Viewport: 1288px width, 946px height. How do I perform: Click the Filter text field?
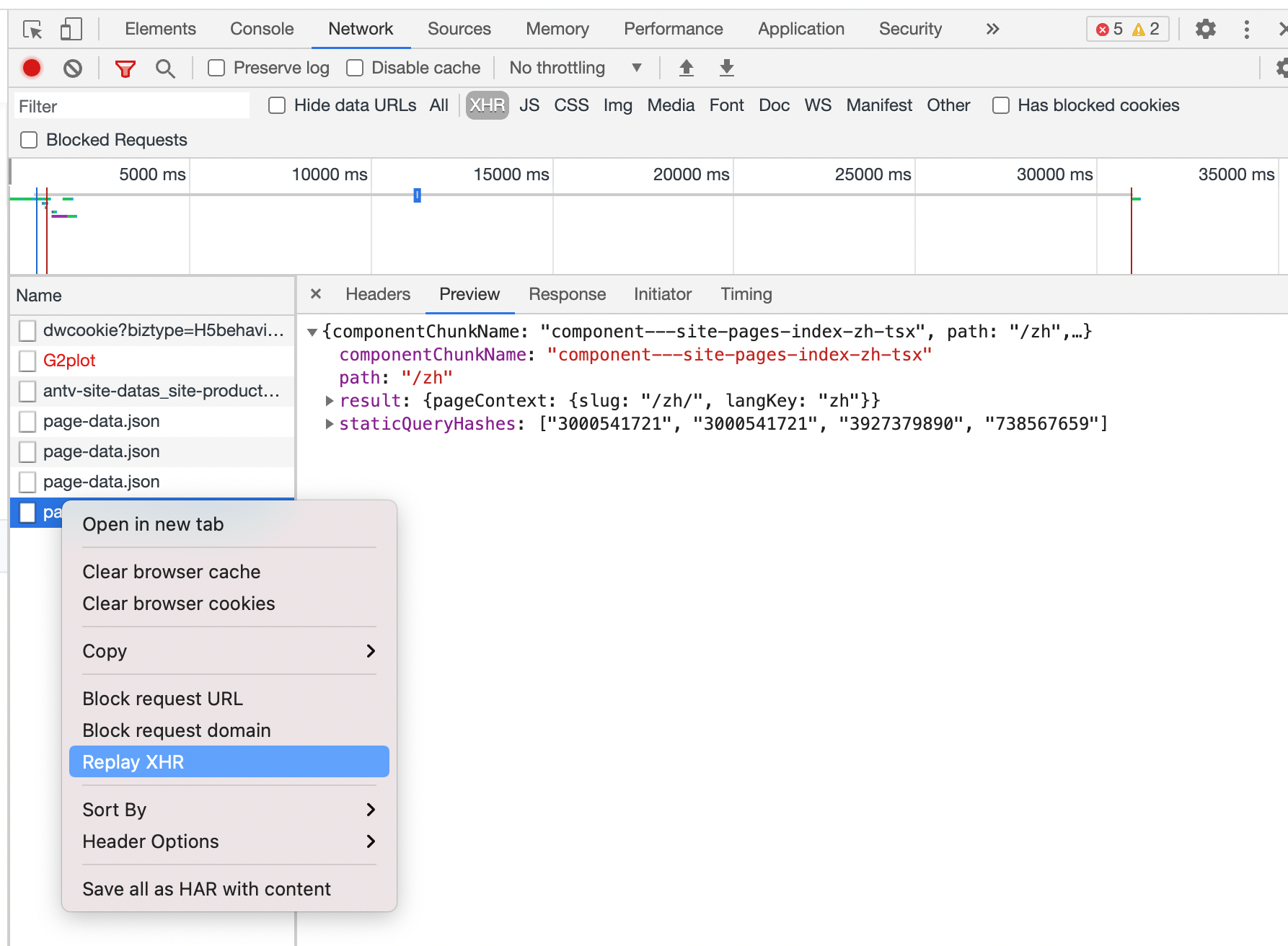131,106
